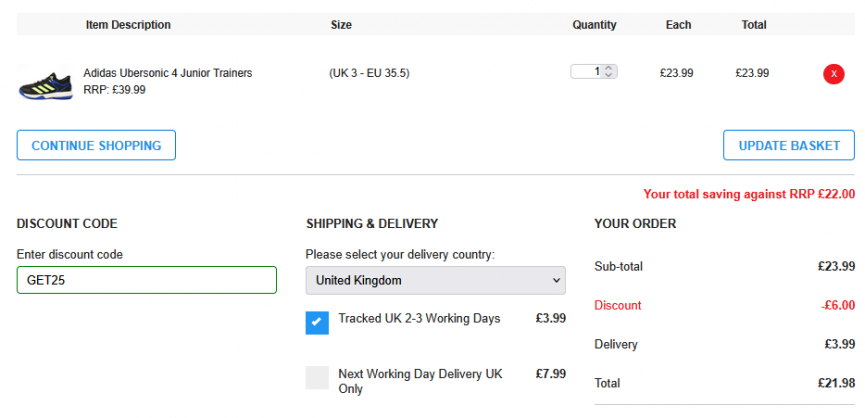
Task: Tick the Tracked UK 2-3 Working Days checkbox
Action: pos(317,323)
